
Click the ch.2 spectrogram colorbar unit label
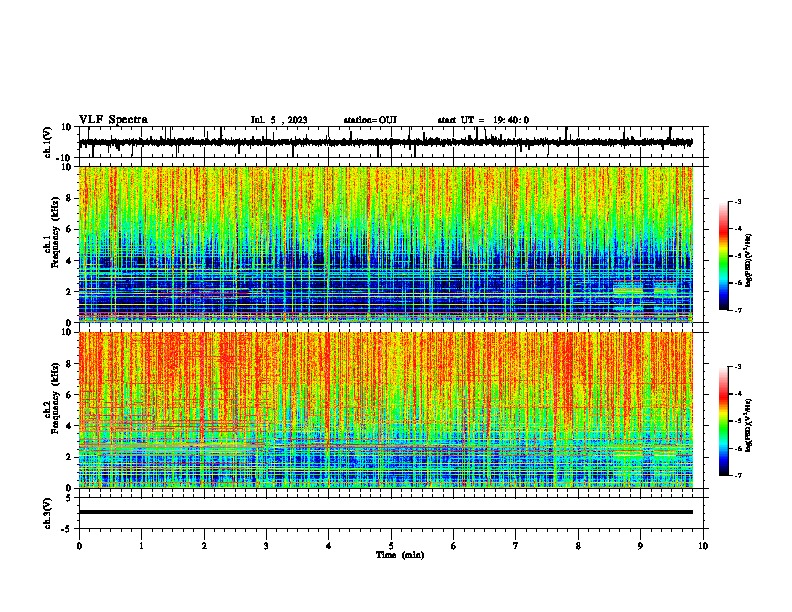pyautogui.click(x=748, y=425)
